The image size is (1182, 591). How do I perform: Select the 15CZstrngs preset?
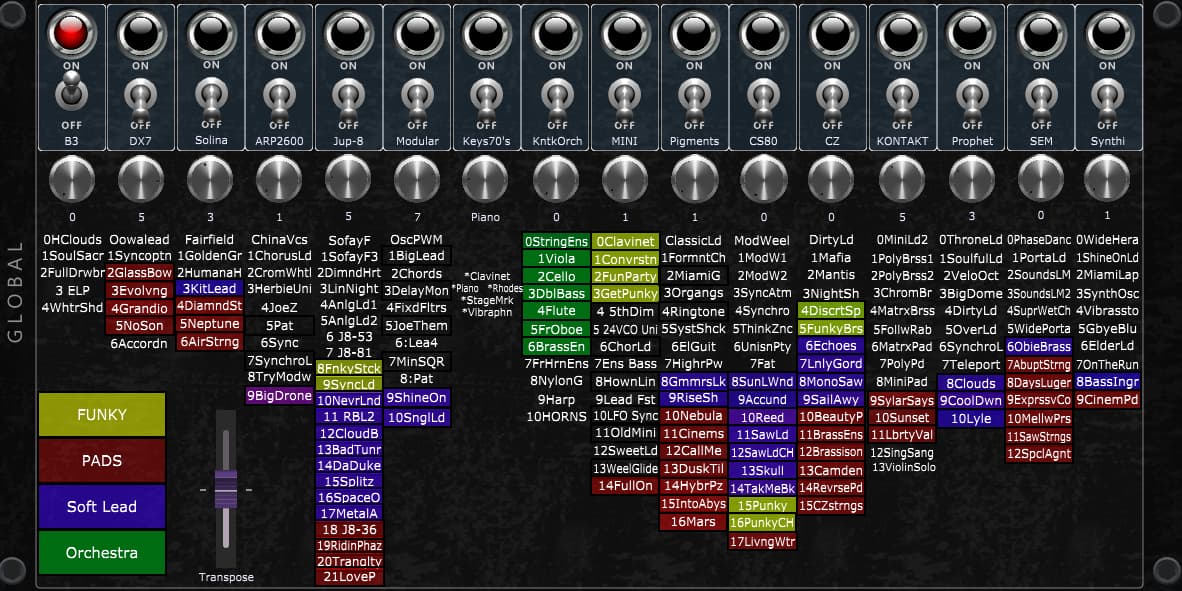[x=831, y=506]
